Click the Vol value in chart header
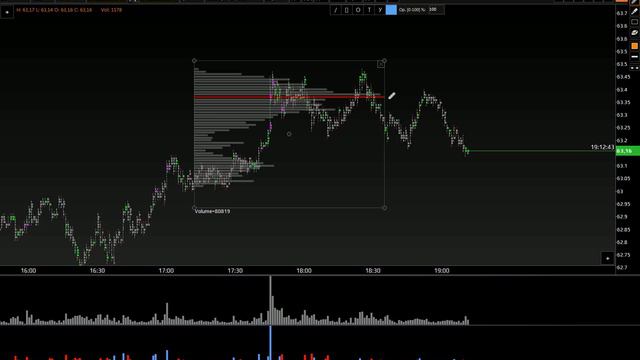 [111, 10]
